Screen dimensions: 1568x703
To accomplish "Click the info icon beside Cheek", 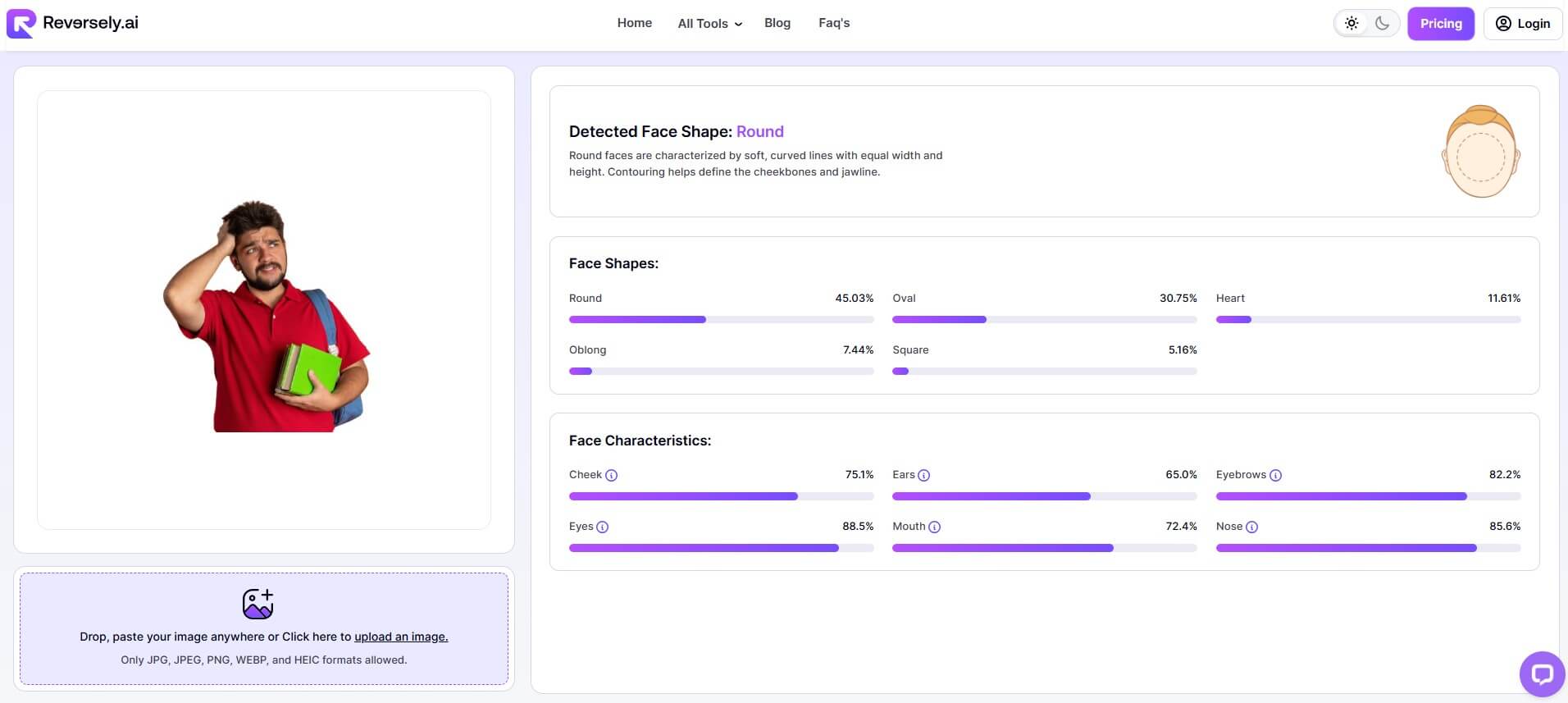I will coord(612,476).
